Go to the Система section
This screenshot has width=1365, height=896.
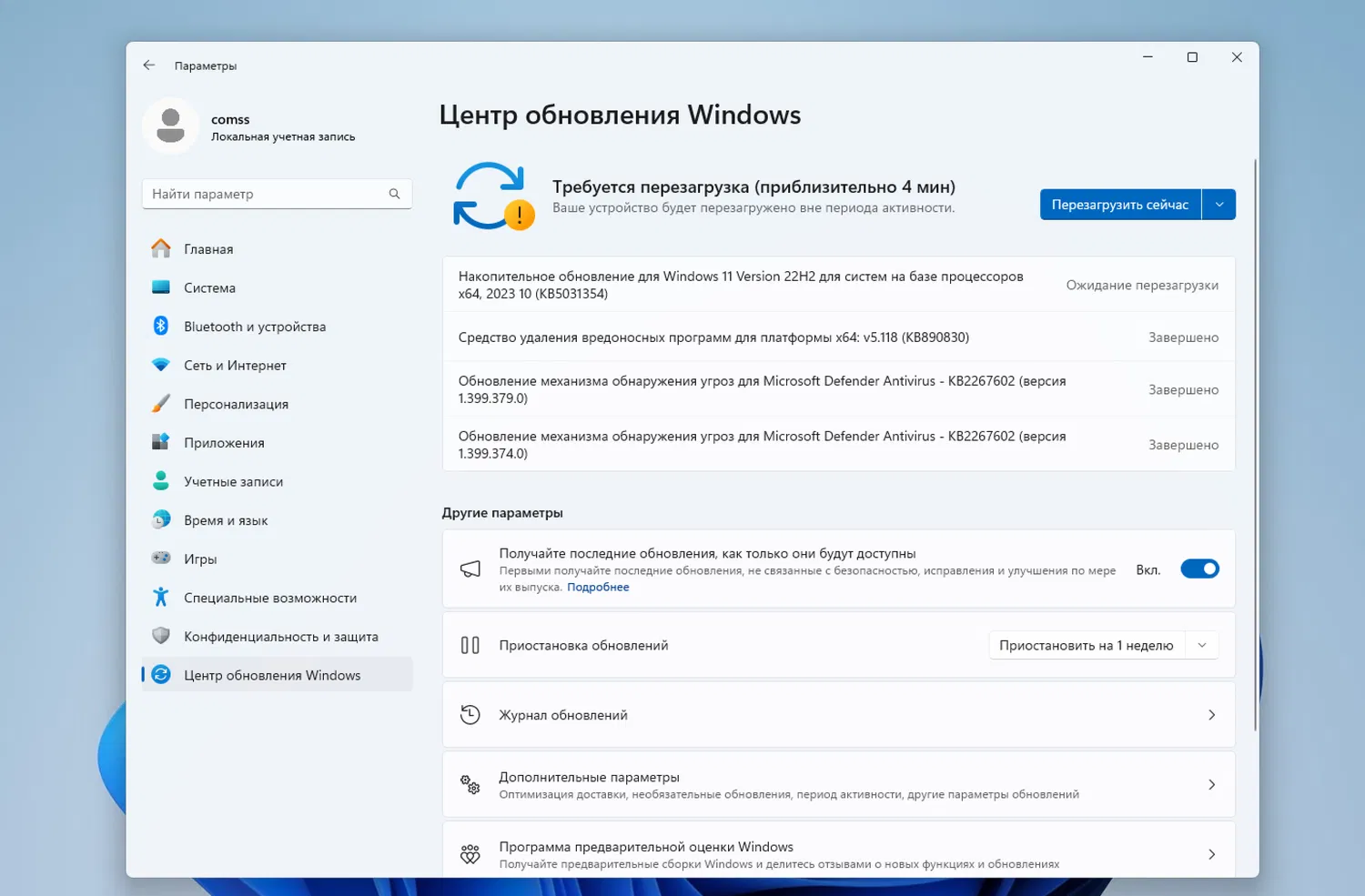pos(277,287)
